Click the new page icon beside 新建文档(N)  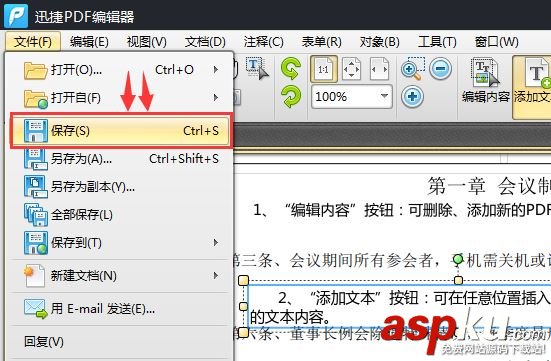35,276
